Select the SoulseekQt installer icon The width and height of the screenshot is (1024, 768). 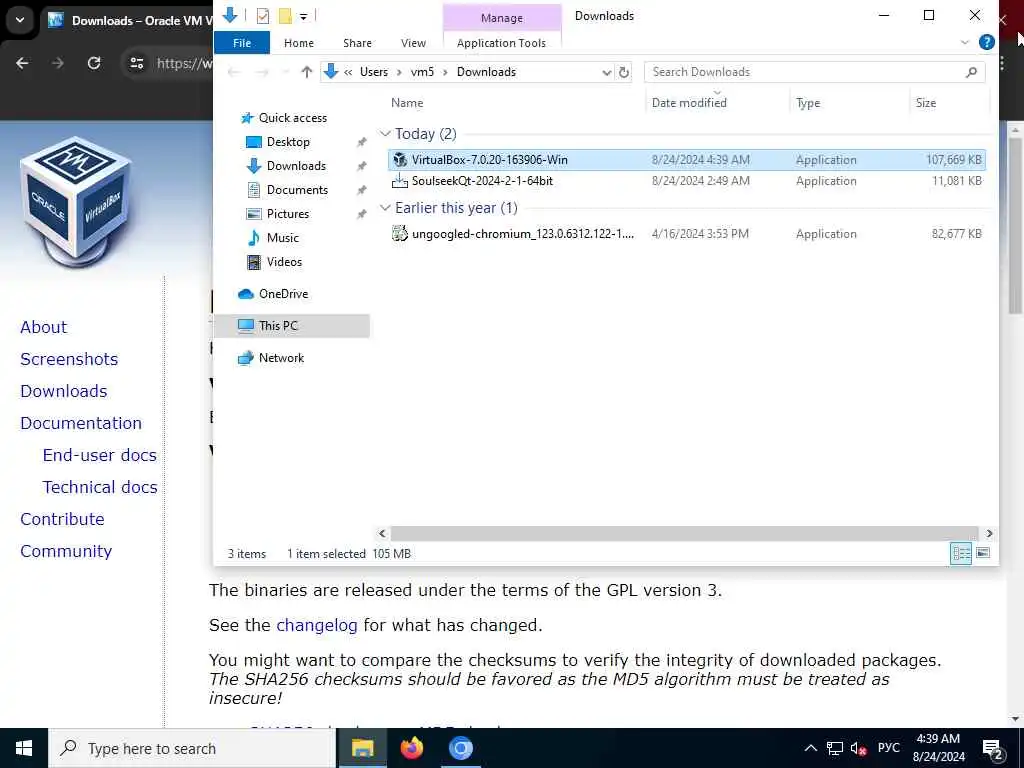point(400,181)
